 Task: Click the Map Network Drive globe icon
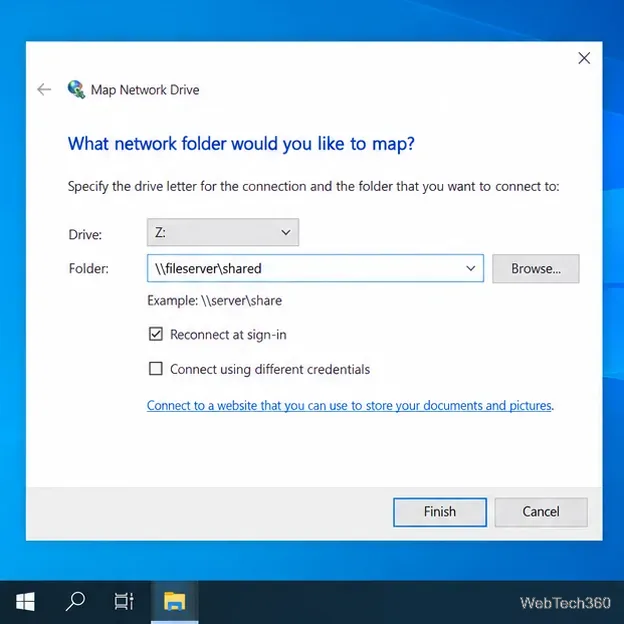click(x=76, y=90)
